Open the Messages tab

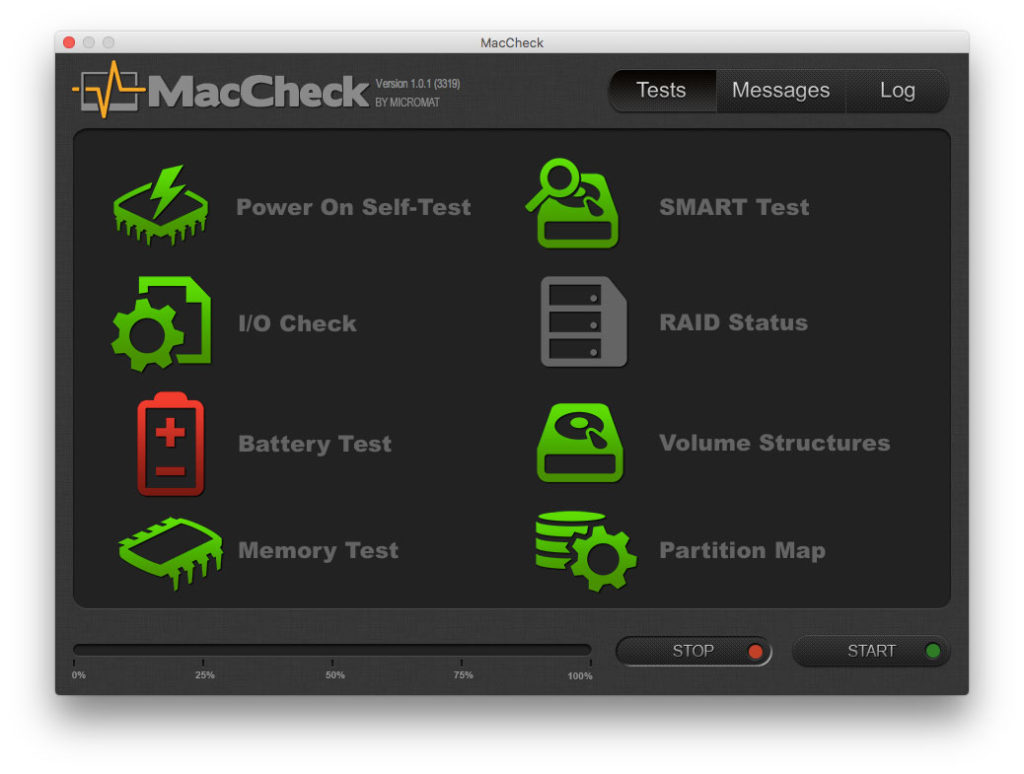[781, 90]
